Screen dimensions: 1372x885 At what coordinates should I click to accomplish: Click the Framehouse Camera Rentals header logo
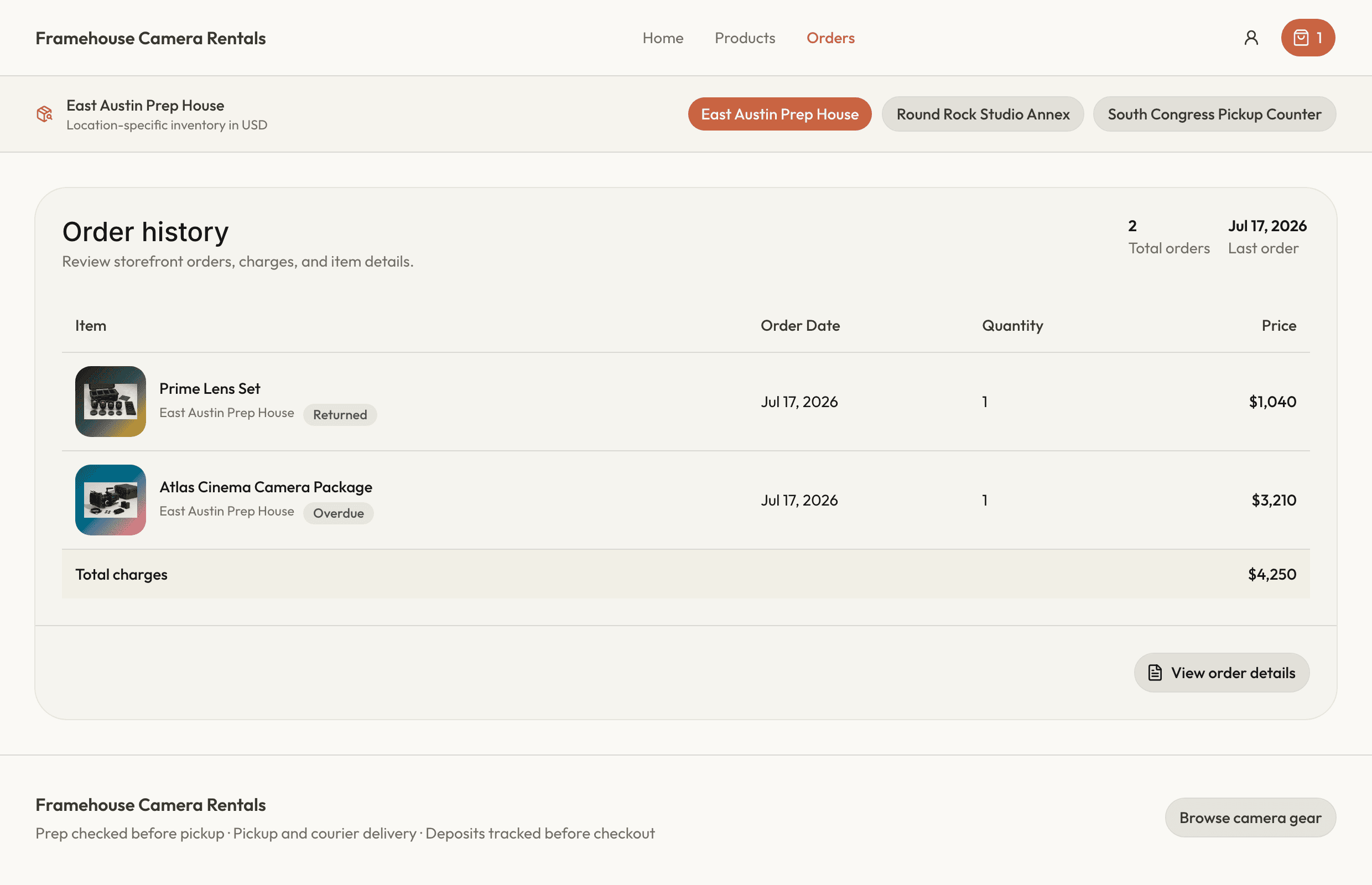click(150, 38)
